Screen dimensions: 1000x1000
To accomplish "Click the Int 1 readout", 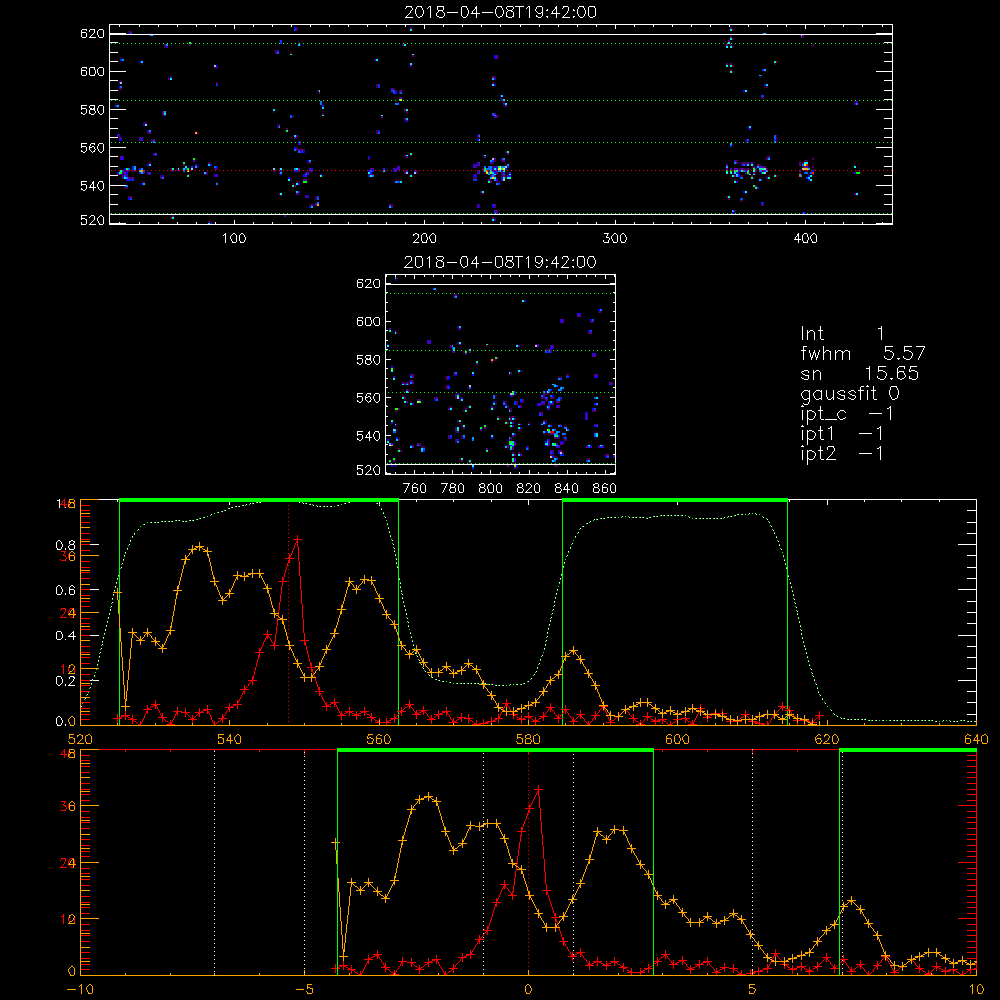I will pos(842,333).
